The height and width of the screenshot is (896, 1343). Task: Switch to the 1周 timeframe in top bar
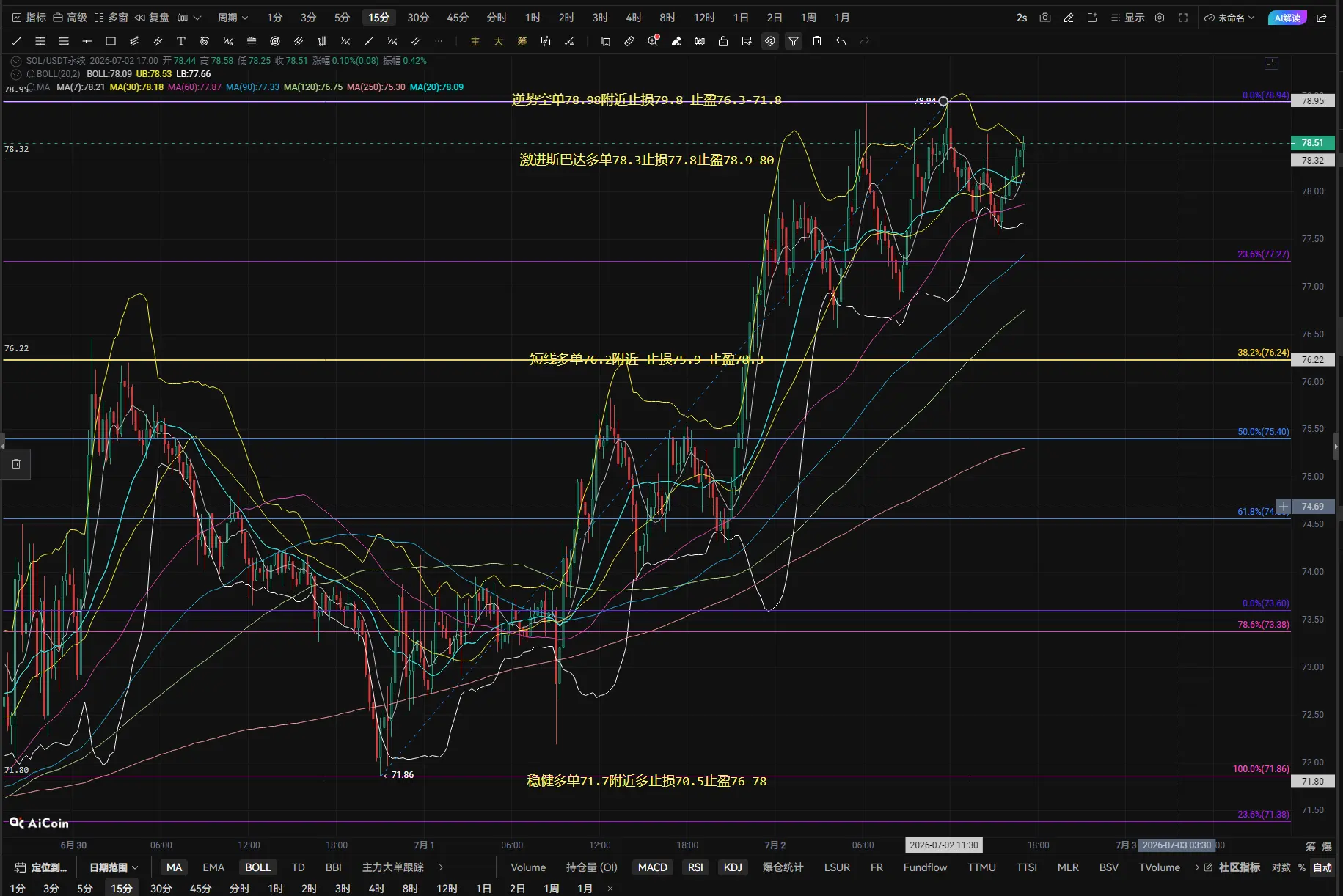coord(808,18)
